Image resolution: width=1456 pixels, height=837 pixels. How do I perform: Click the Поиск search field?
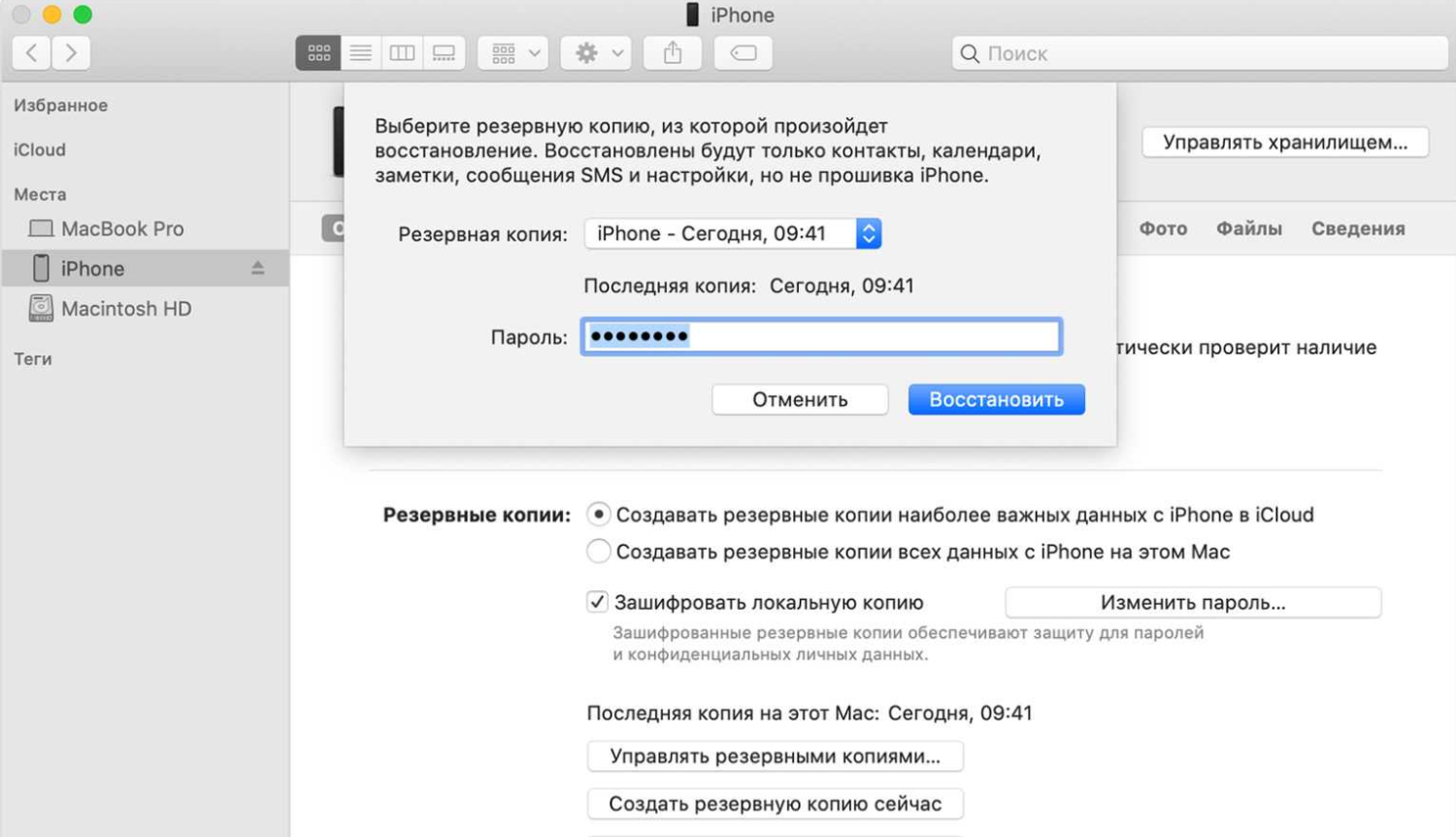coord(1200,53)
